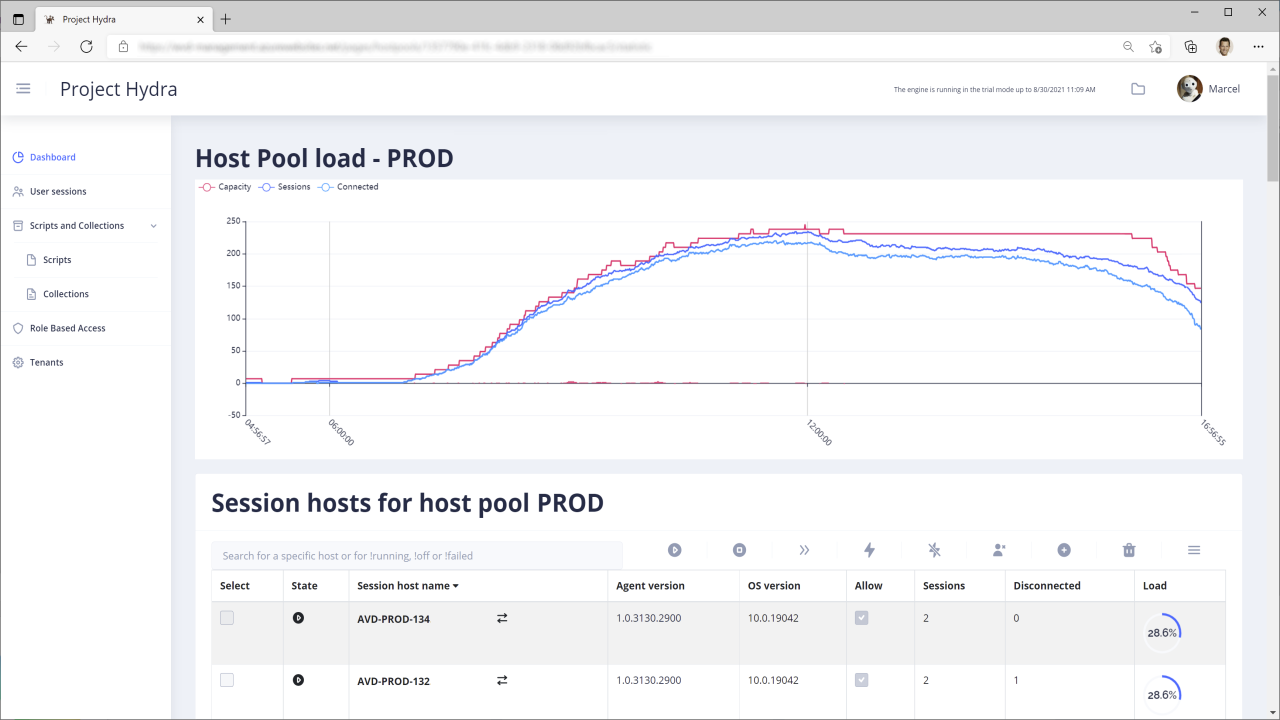Viewport: 1280px width, 720px height.
Task: Click the crossed-out lightning bolt icon
Action: pos(934,550)
